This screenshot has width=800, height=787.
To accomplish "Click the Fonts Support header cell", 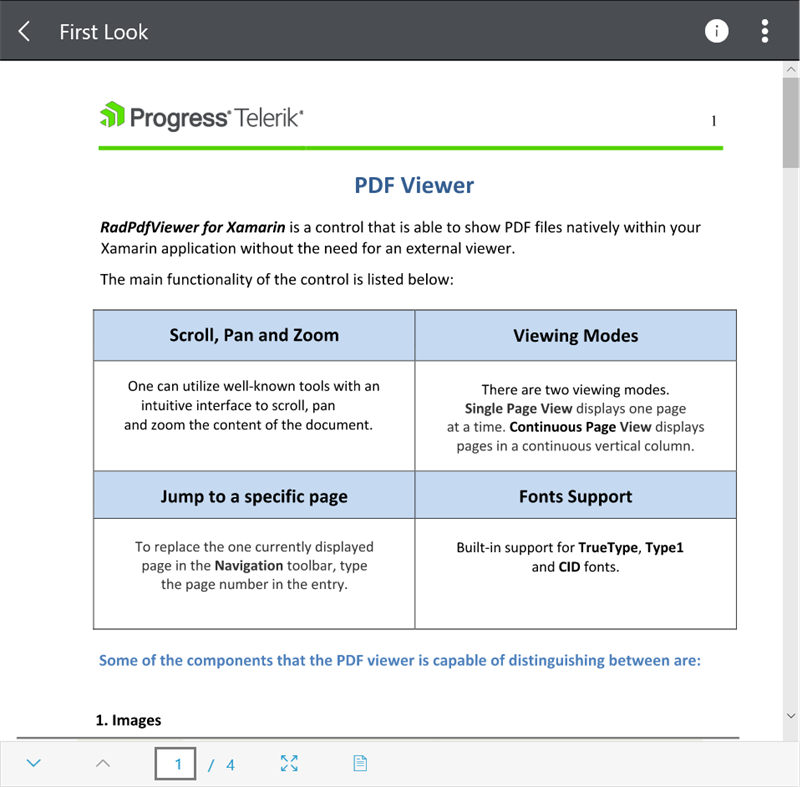I will click(x=576, y=496).
